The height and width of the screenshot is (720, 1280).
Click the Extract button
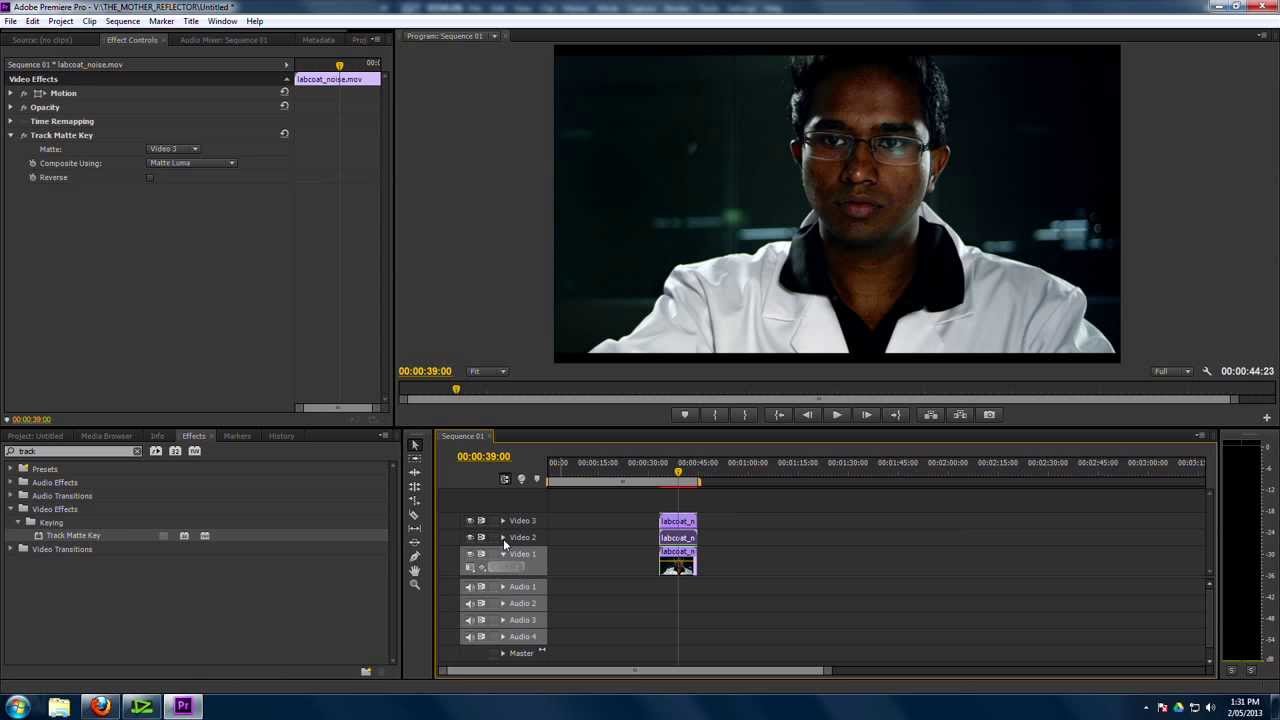pyautogui.click(x=960, y=415)
